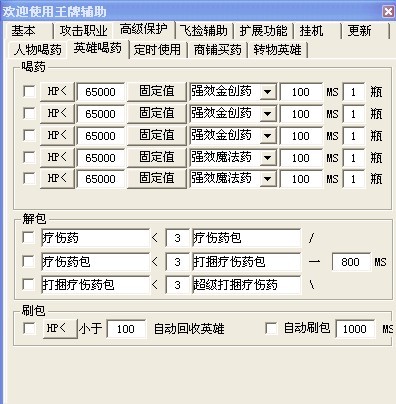Click the HP< button in 刷包 section
Screen dimensions: 396x404
tap(60, 328)
